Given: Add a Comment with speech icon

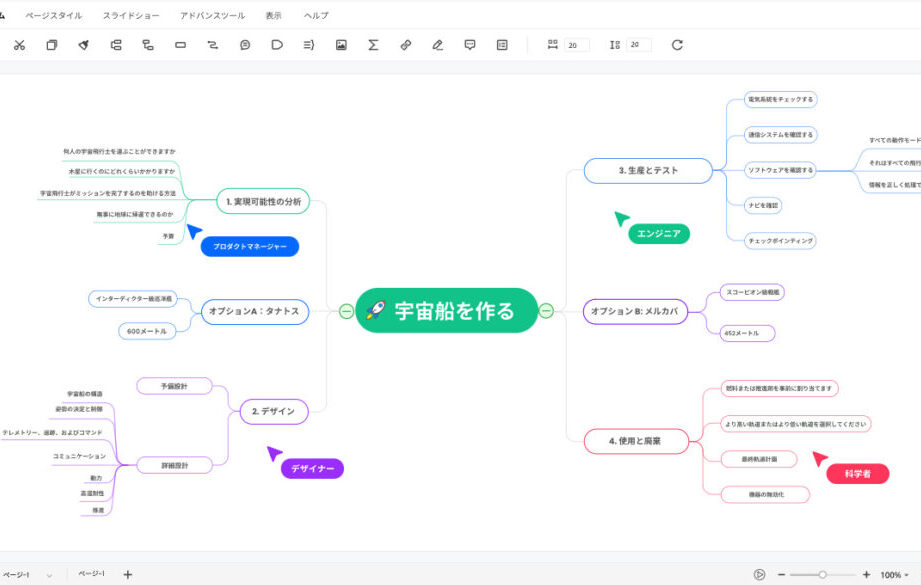Looking at the screenshot, I should (470, 45).
